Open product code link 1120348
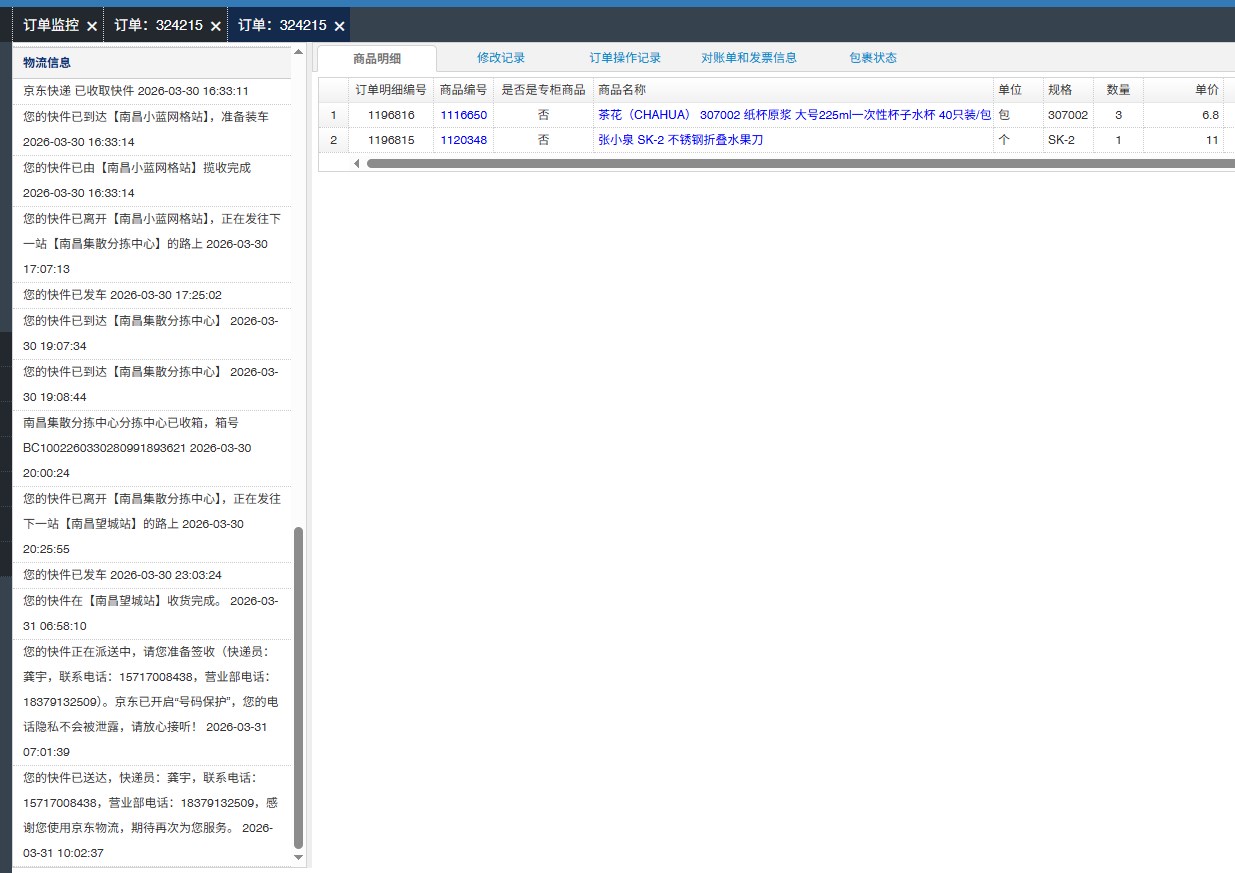 (463, 140)
